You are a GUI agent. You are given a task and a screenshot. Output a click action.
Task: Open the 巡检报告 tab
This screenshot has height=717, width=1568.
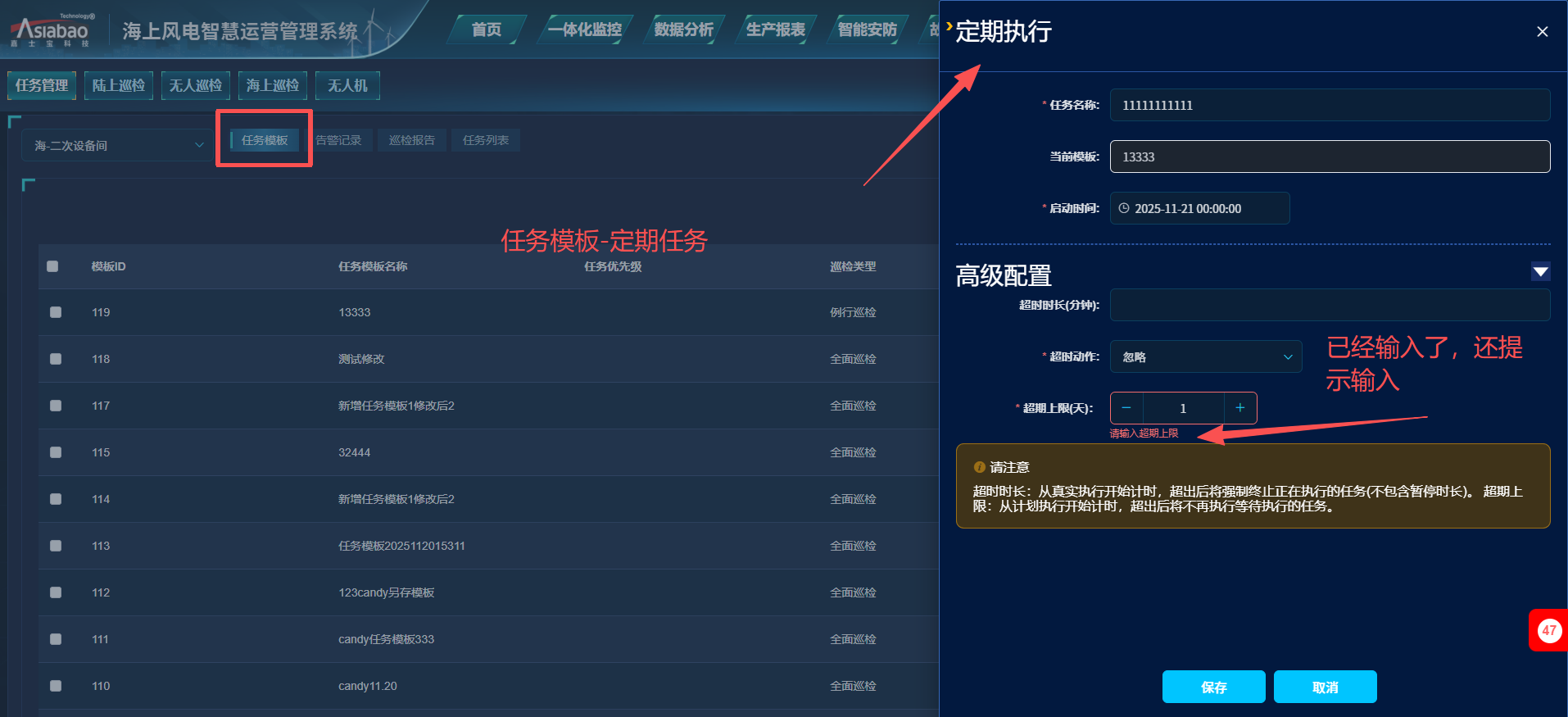[412, 140]
